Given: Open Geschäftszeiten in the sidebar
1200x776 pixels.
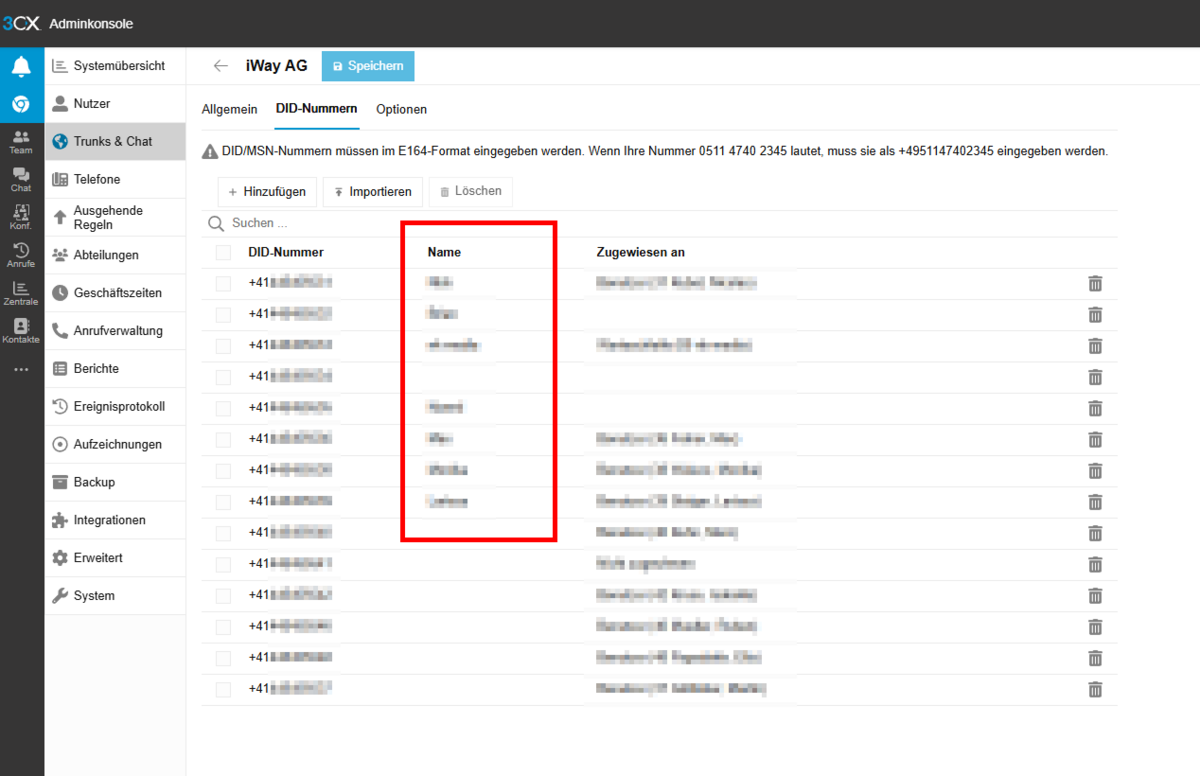Looking at the screenshot, I should (115, 293).
